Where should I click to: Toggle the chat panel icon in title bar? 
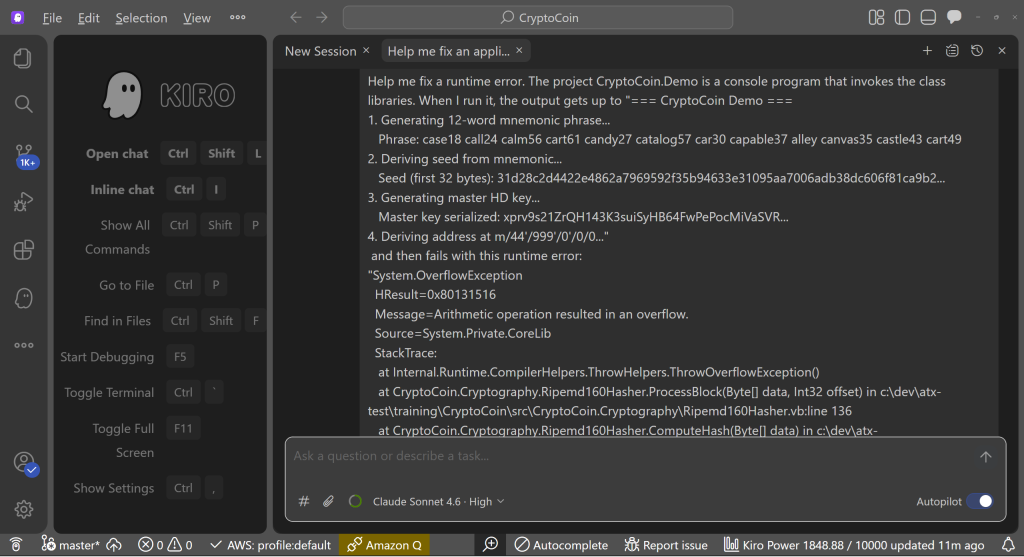coord(954,17)
